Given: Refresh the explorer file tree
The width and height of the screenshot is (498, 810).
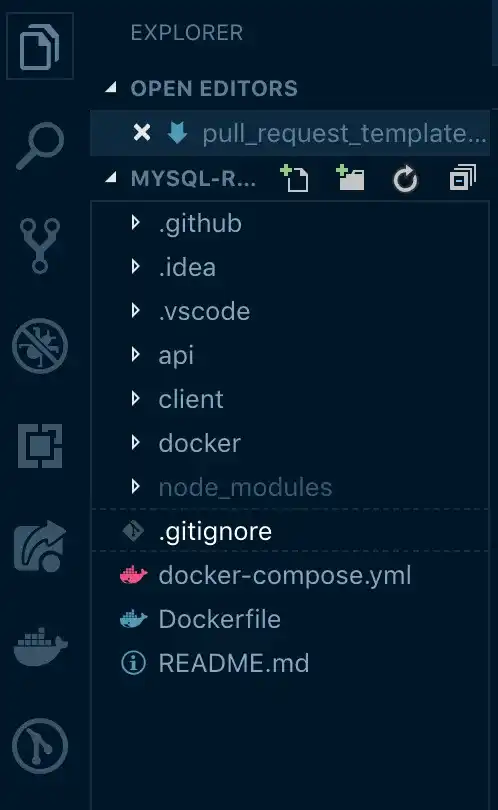Looking at the screenshot, I should 406,179.
